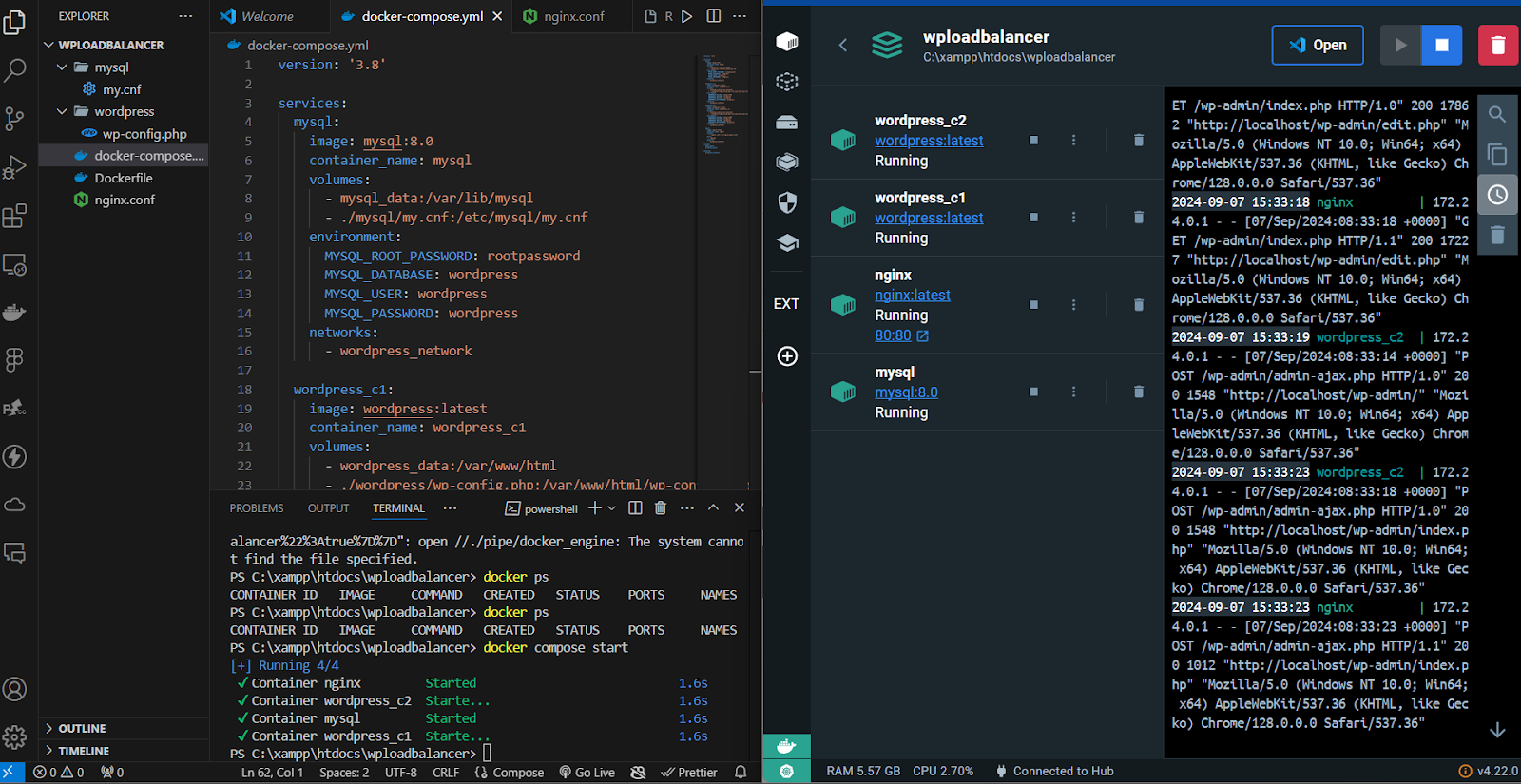Screen dimensions: 1521x784
Task: Clear the logs with the trash icon
Action: pos(1497,235)
